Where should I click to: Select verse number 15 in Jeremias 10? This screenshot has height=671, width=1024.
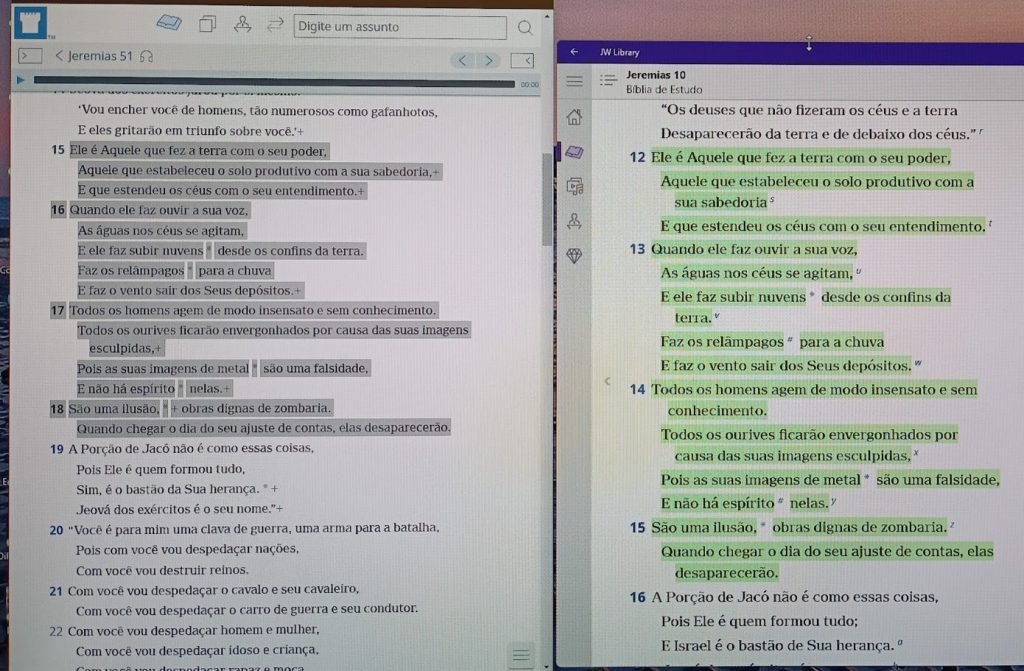click(637, 528)
